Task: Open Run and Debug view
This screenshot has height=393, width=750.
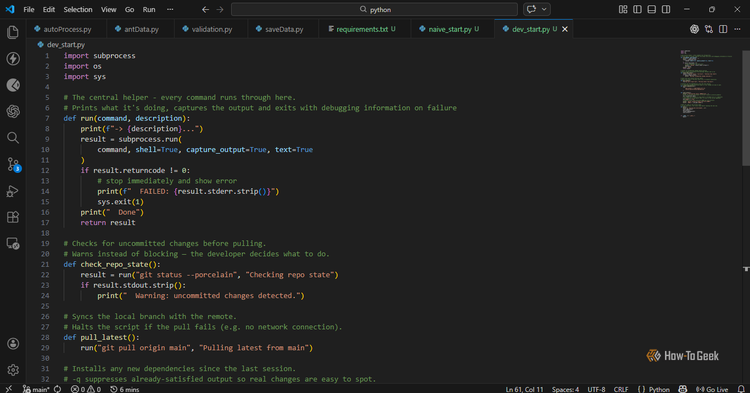Action: (13, 191)
